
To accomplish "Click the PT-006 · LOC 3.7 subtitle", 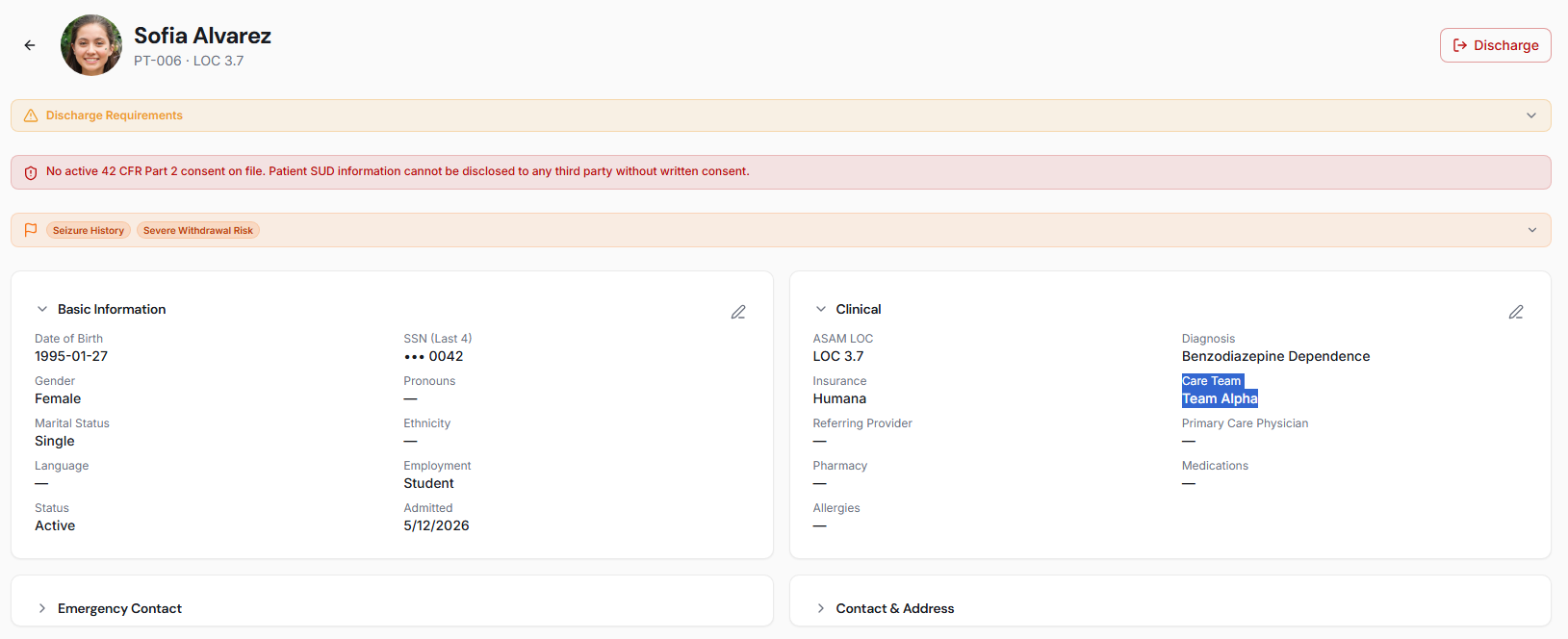I will pos(189,61).
